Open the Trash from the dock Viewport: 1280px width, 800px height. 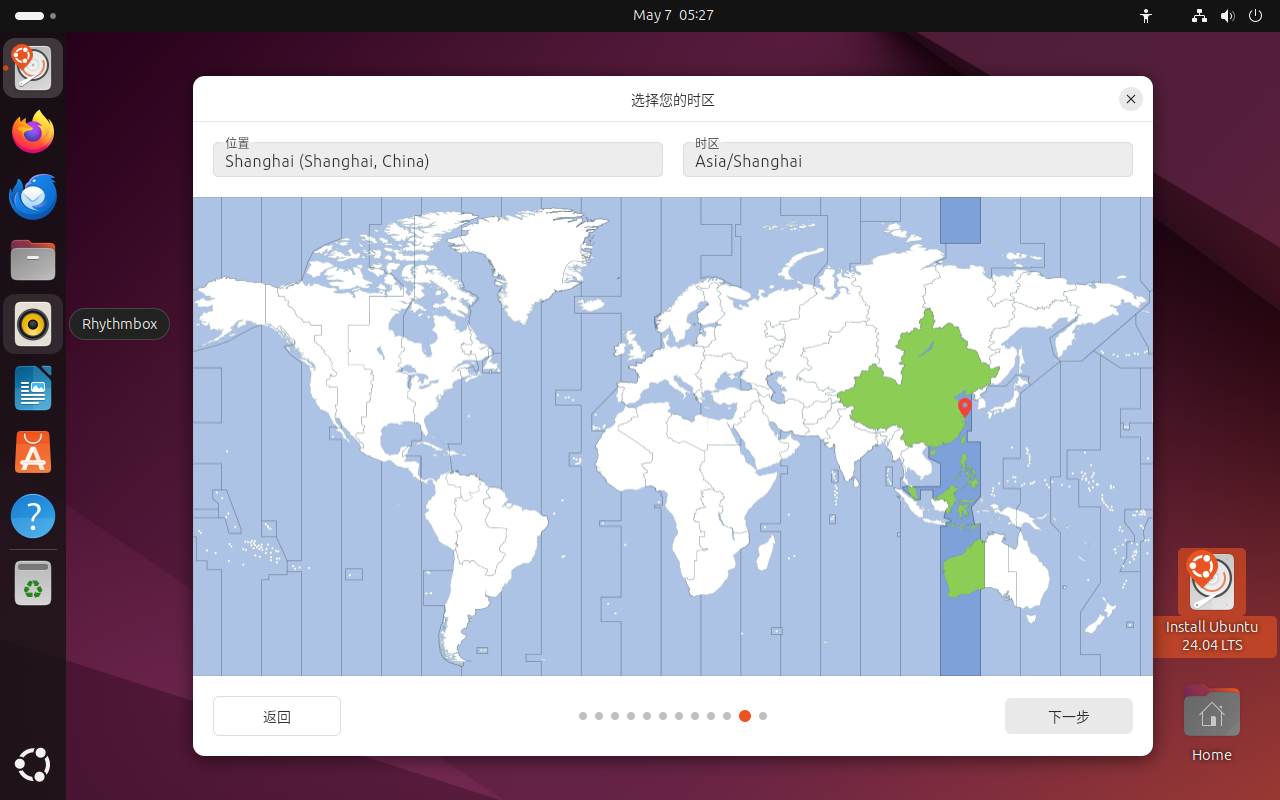pyautogui.click(x=33, y=583)
